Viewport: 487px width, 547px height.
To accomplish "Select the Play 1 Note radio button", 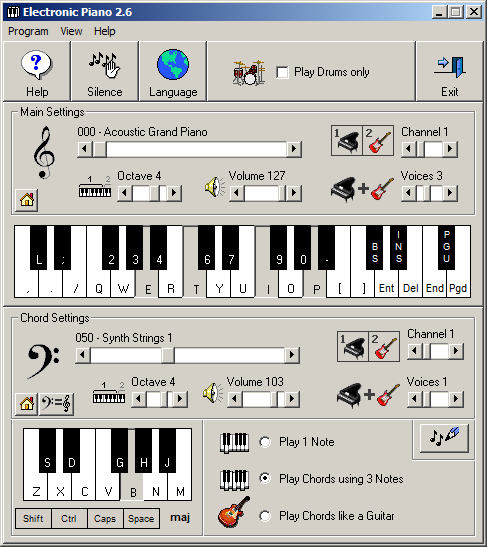I will point(265,442).
